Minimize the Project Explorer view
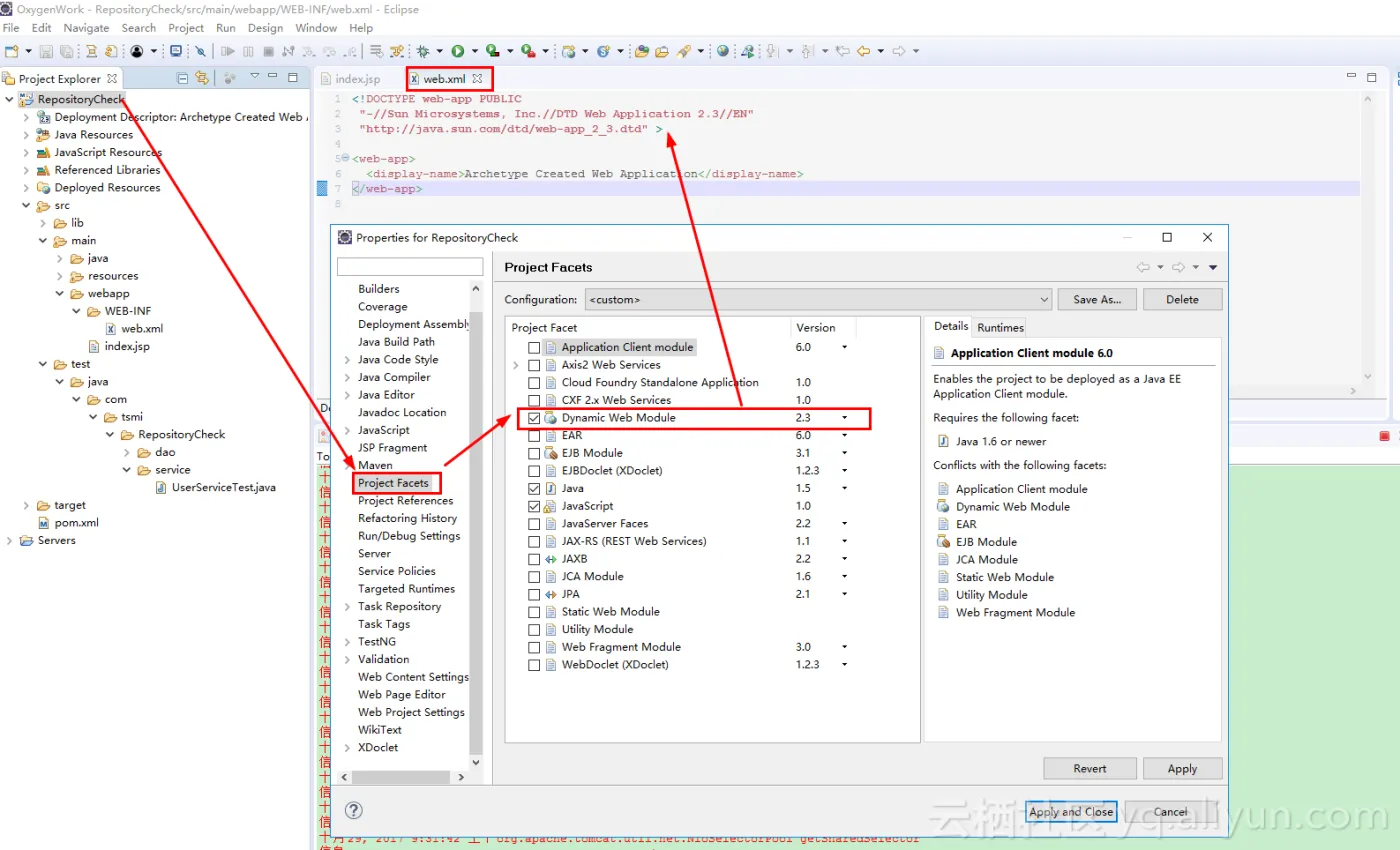Screen dimensions: 1400x850 [x=274, y=77]
